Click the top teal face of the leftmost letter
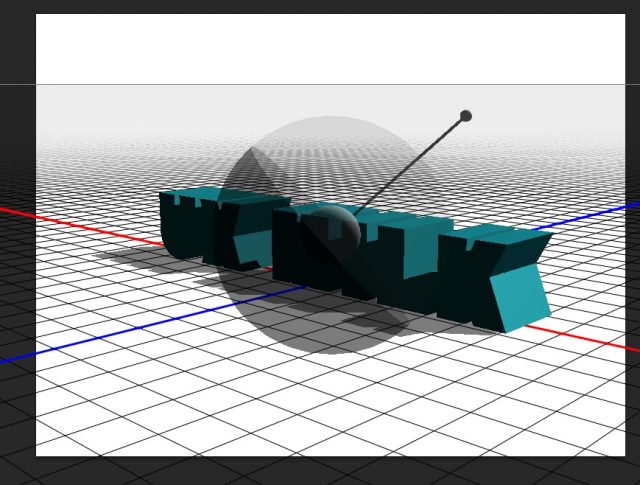 pos(190,194)
